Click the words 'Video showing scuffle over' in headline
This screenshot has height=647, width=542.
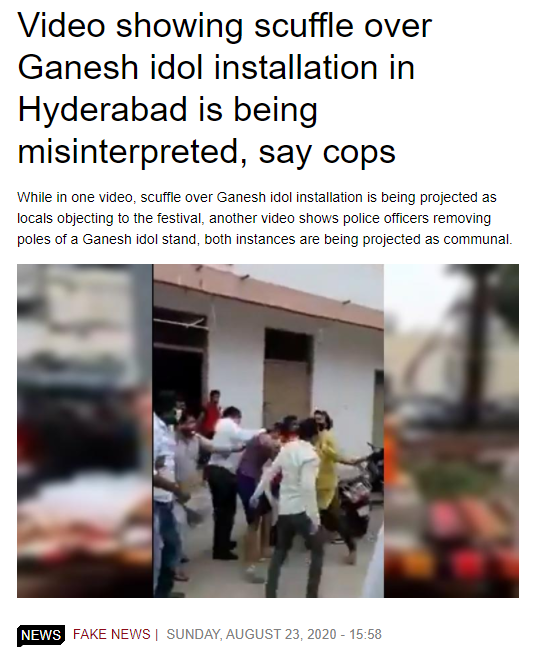pyautogui.click(x=224, y=26)
